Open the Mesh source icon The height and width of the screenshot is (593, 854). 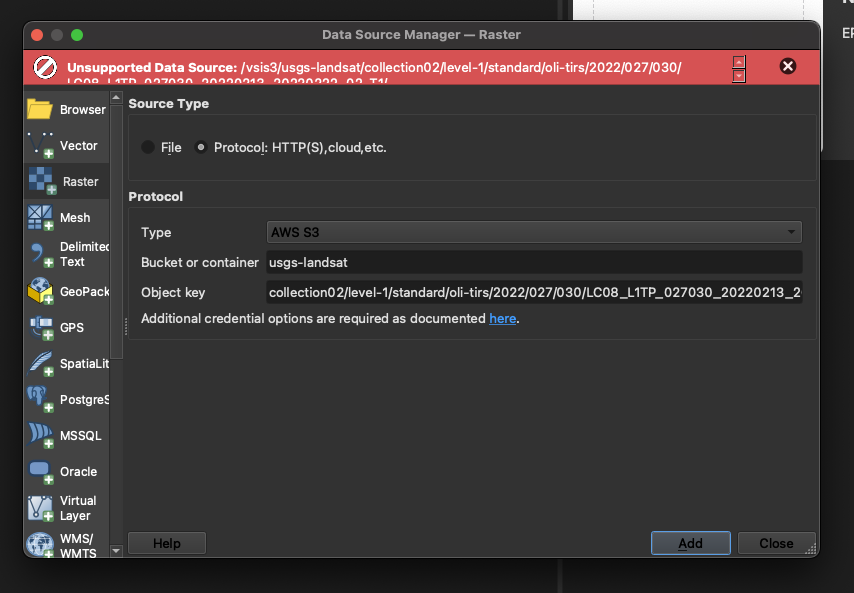click(x=40, y=217)
